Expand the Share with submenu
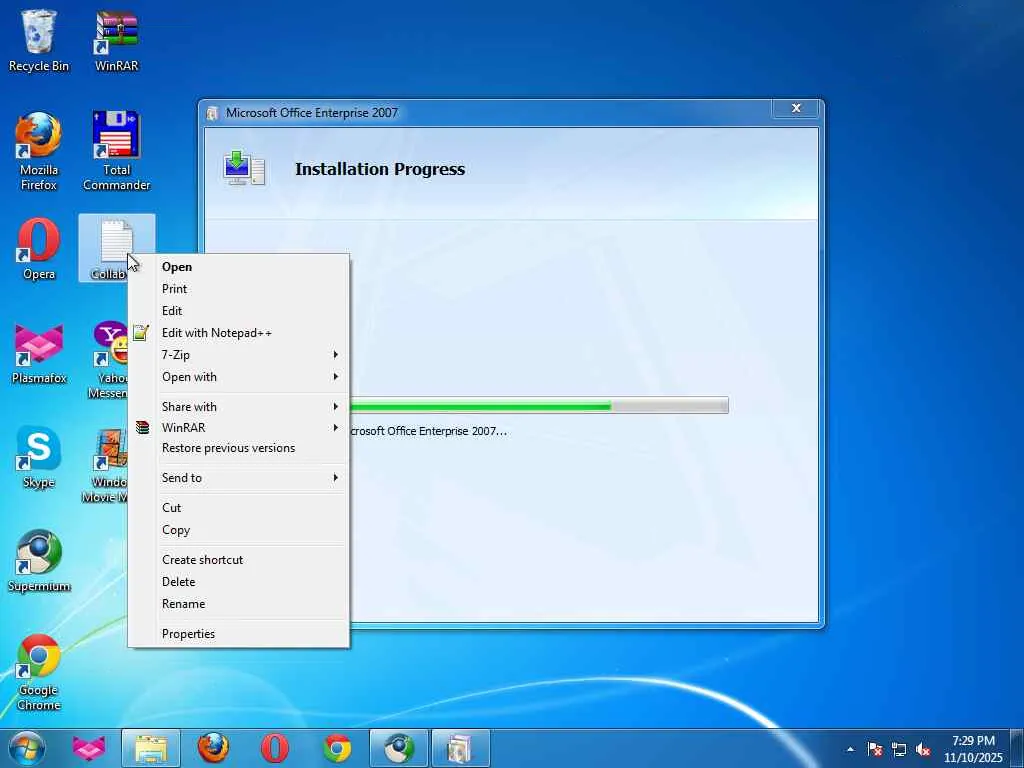Image resolution: width=1024 pixels, height=768 pixels. 238,406
